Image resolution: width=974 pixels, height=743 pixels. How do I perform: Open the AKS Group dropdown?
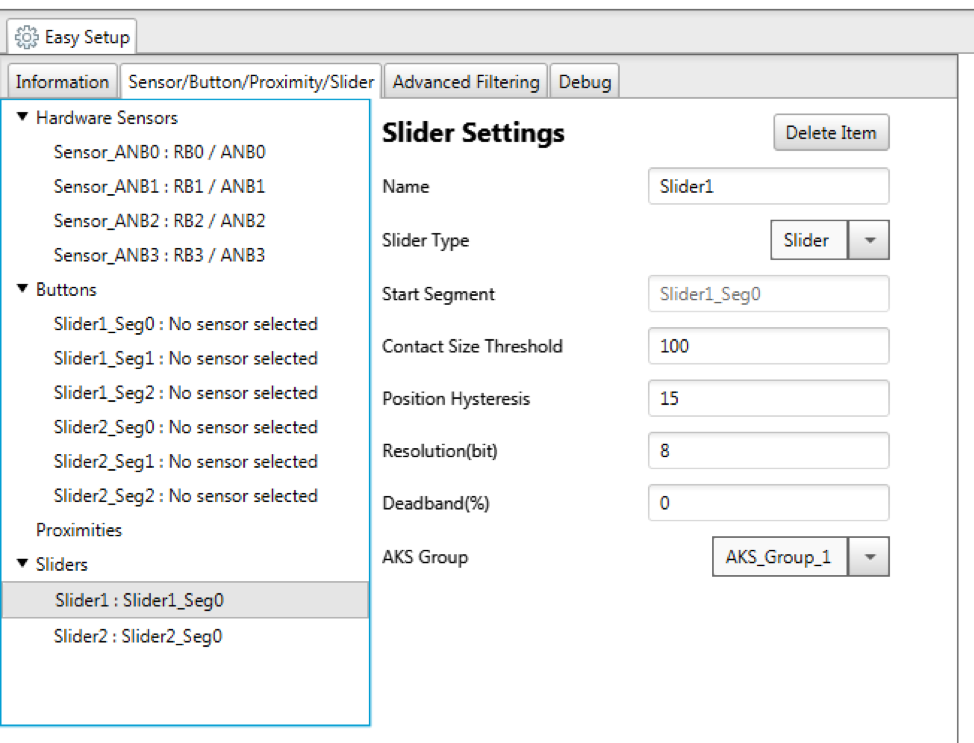(x=869, y=557)
